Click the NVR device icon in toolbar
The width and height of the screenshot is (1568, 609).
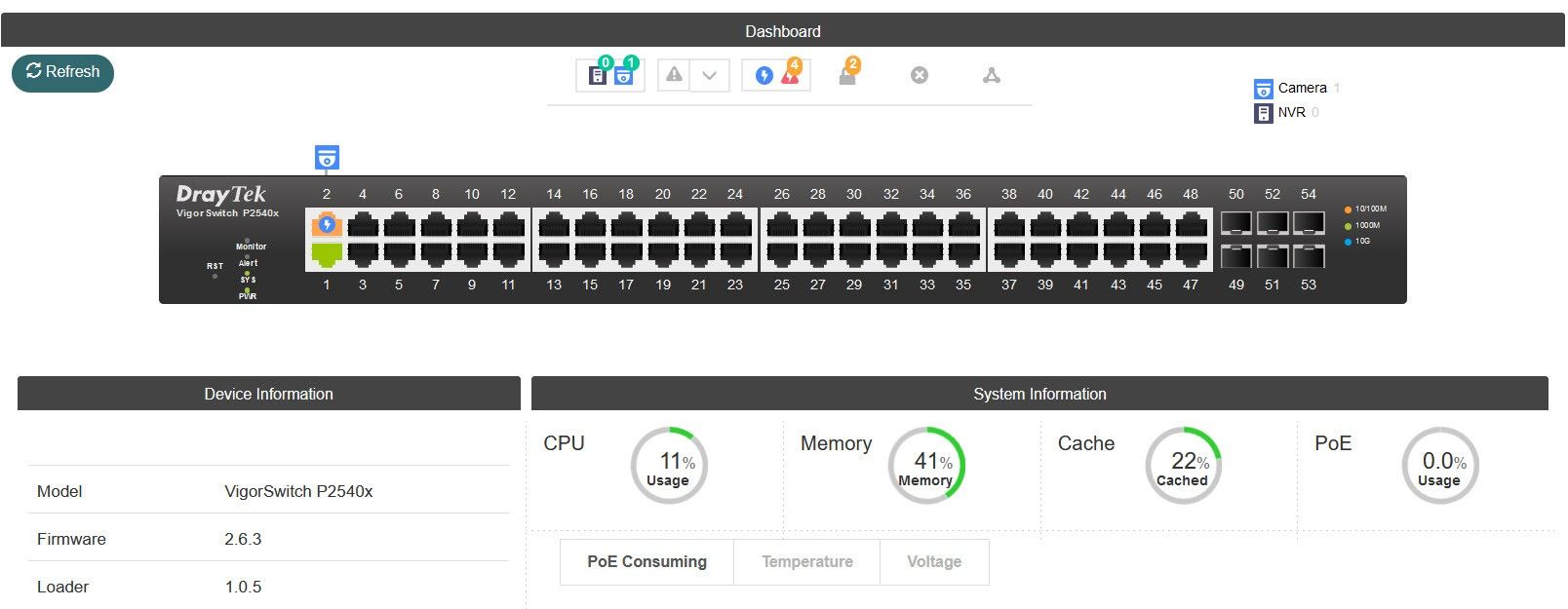click(597, 76)
